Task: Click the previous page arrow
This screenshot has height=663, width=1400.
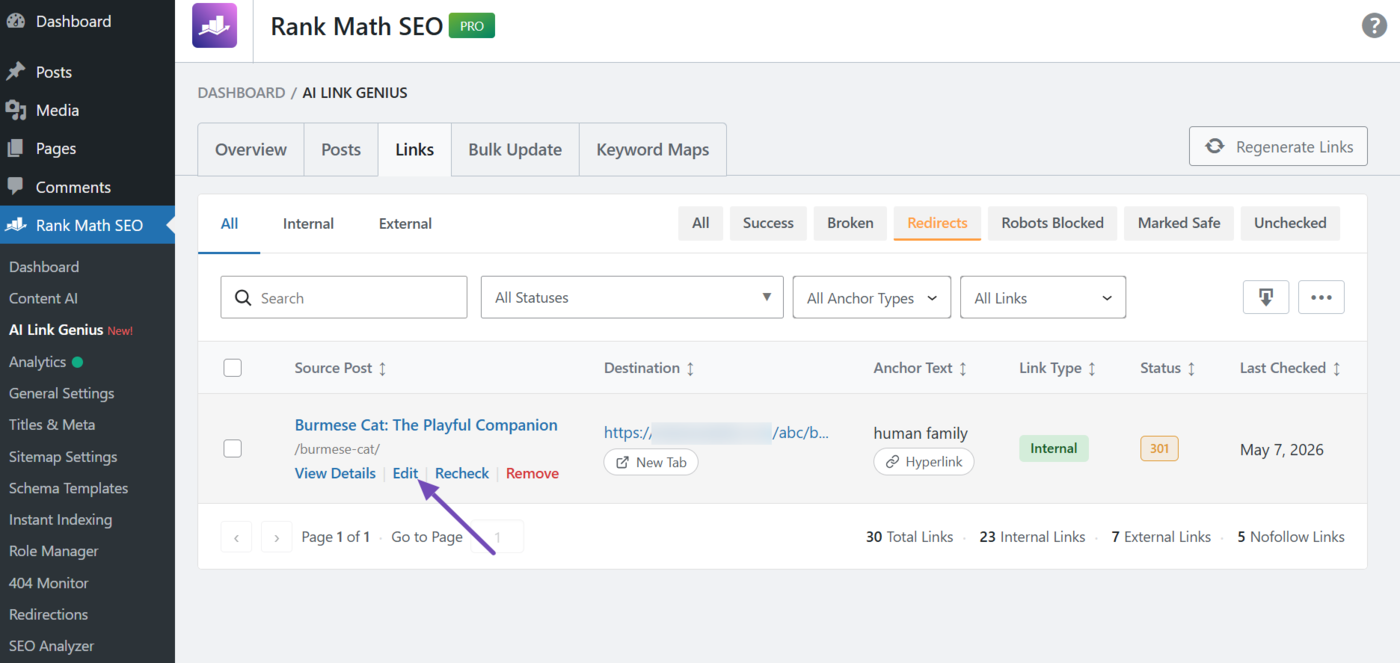Action: [237, 537]
